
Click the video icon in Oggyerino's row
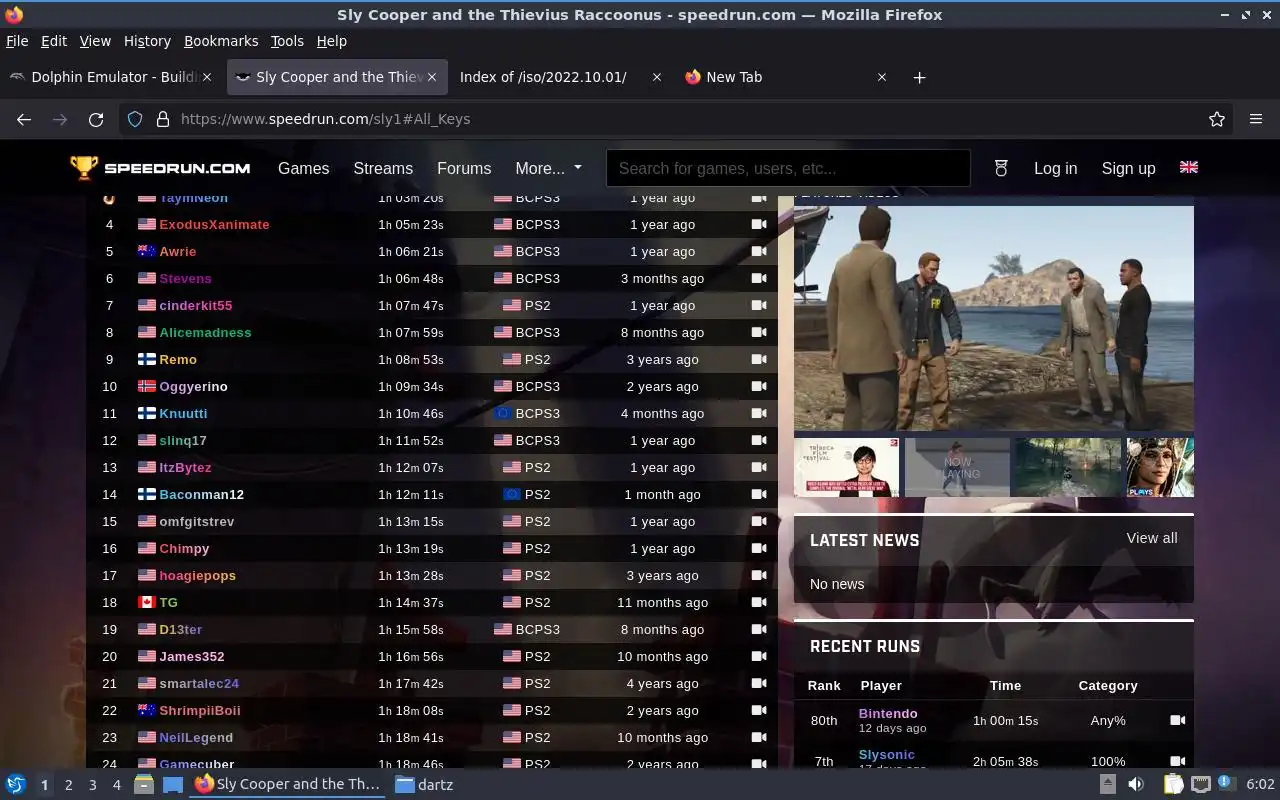(x=759, y=386)
